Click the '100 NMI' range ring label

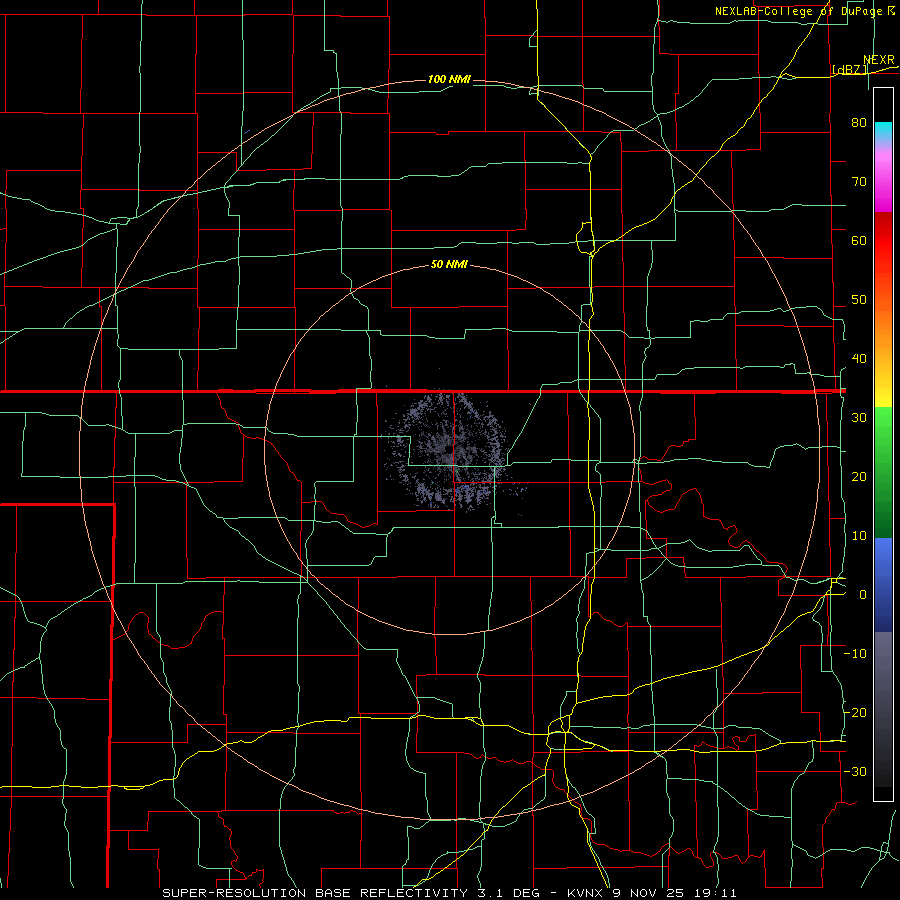point(449,79)
